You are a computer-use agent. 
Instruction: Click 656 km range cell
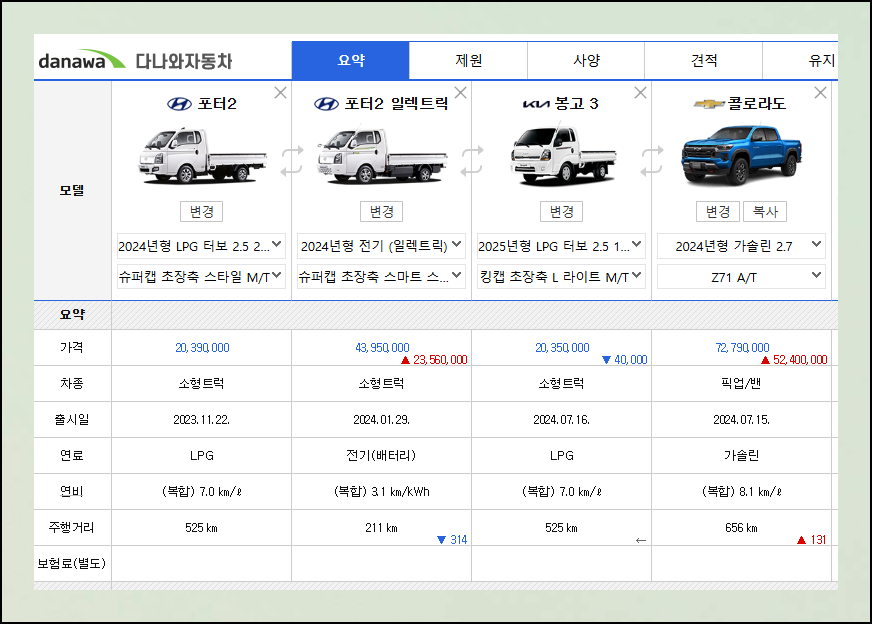[x=741, y=527]
